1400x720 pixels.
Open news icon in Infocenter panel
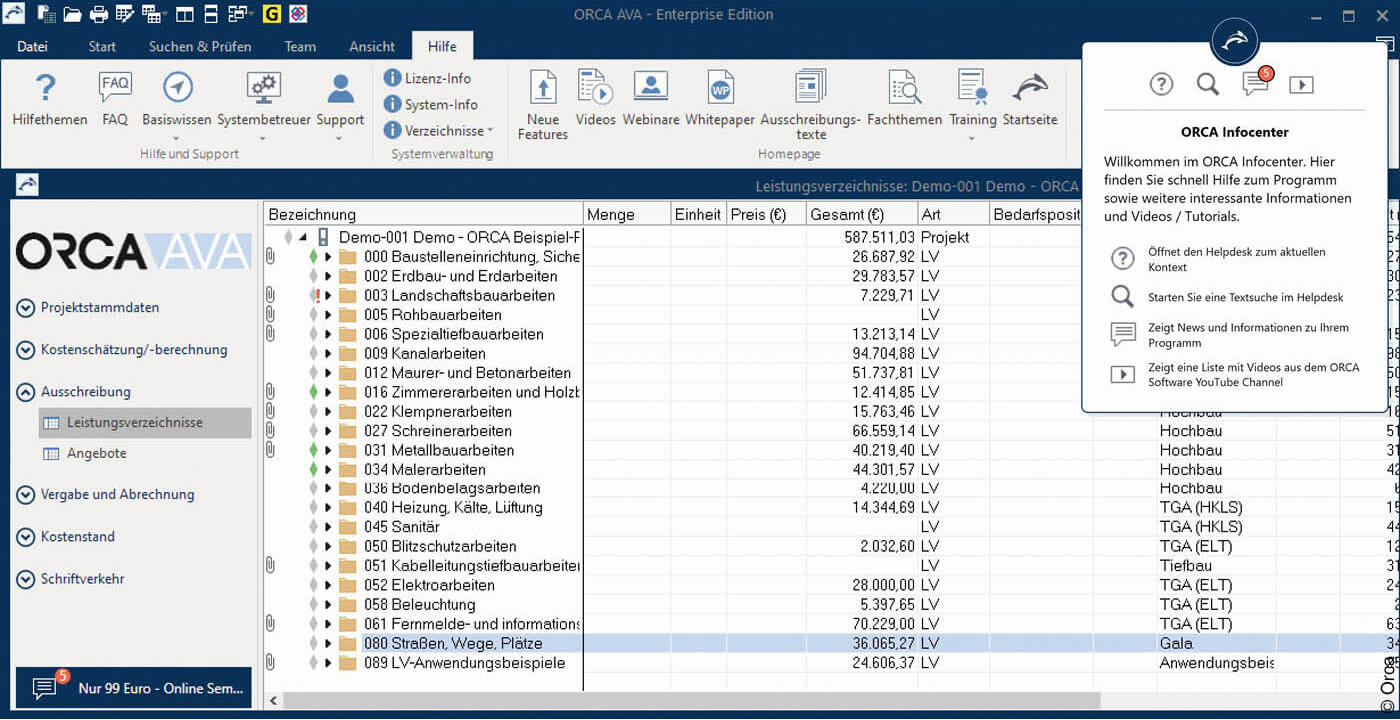pyautogui.click(x=1255, y=84)
